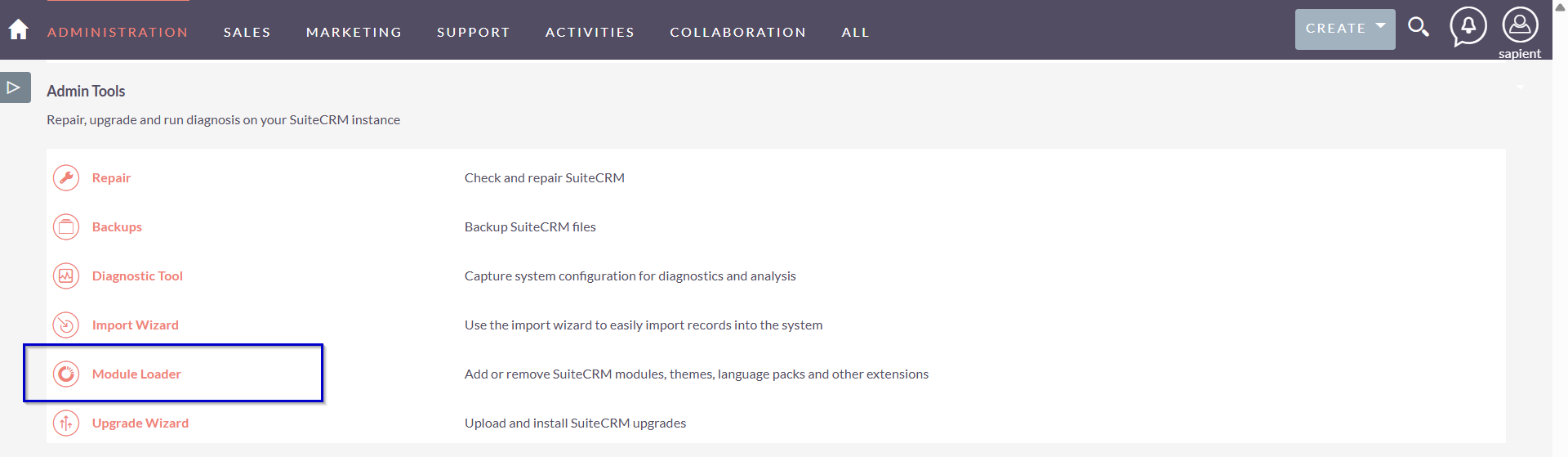Open the notifications bell icon
Screen dimensions: 1568x457
[x=1468, y=26]
